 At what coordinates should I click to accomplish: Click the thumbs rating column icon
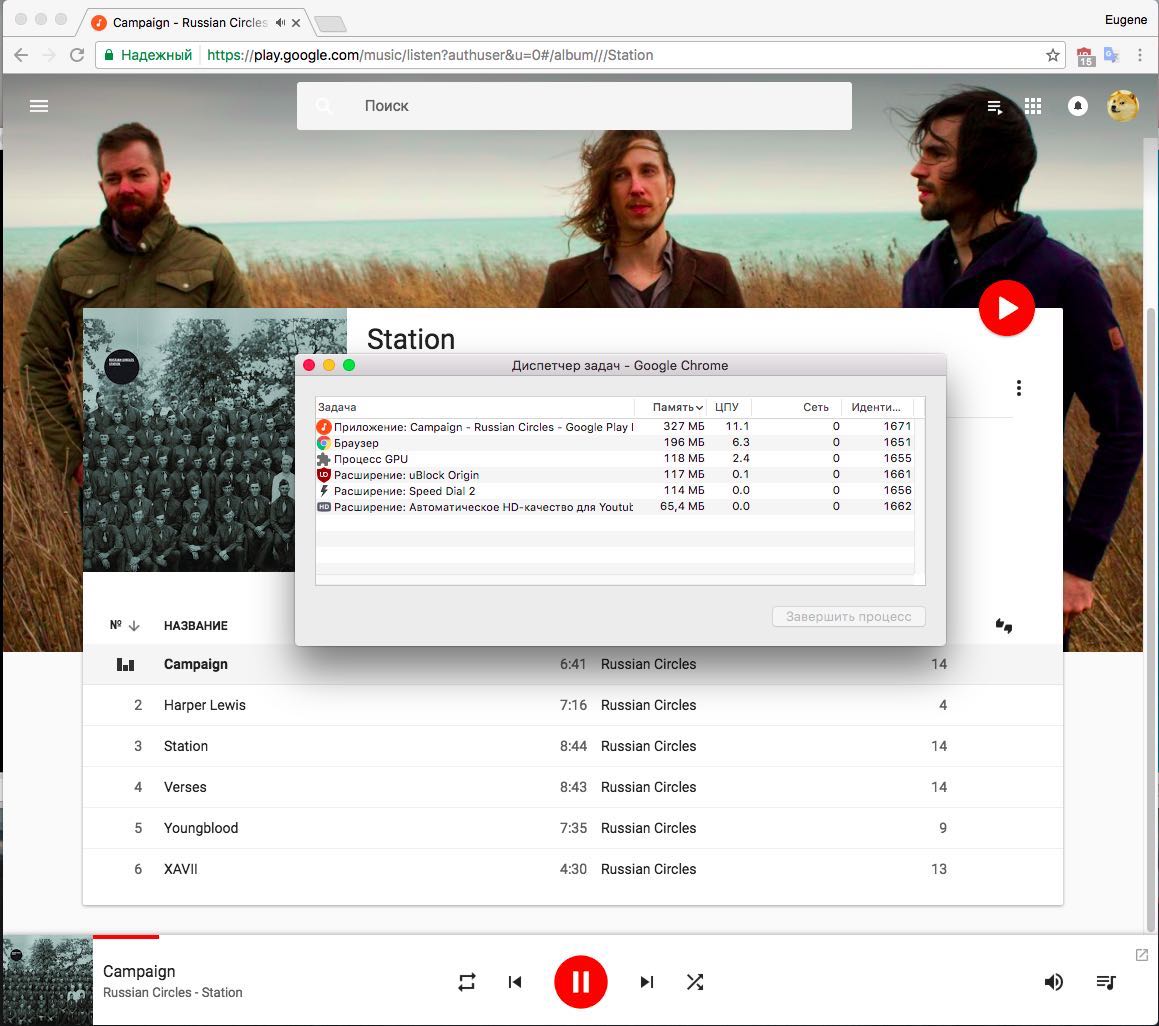coord(1003,626)
